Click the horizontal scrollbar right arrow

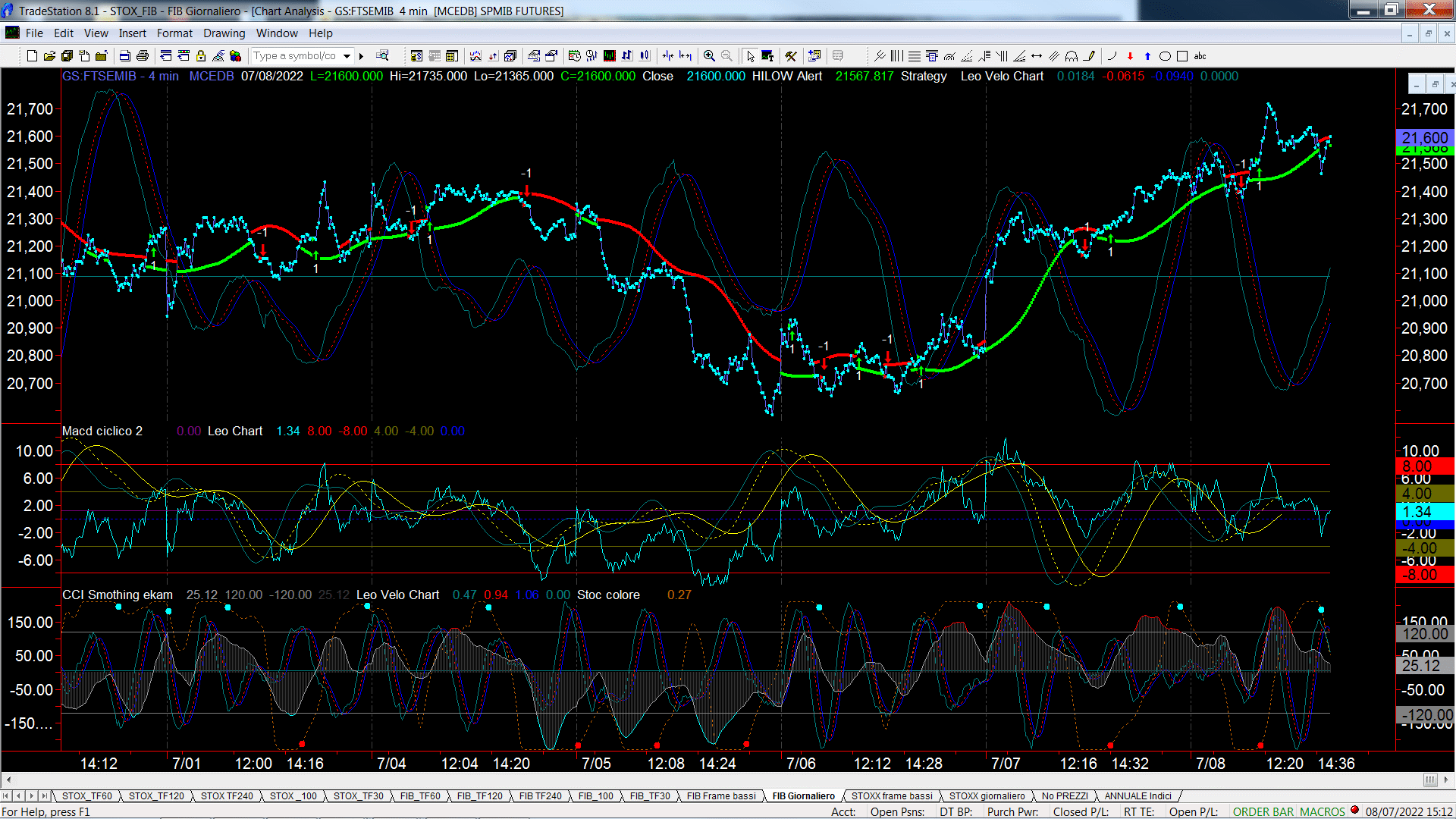click(x=1447, y=780)
